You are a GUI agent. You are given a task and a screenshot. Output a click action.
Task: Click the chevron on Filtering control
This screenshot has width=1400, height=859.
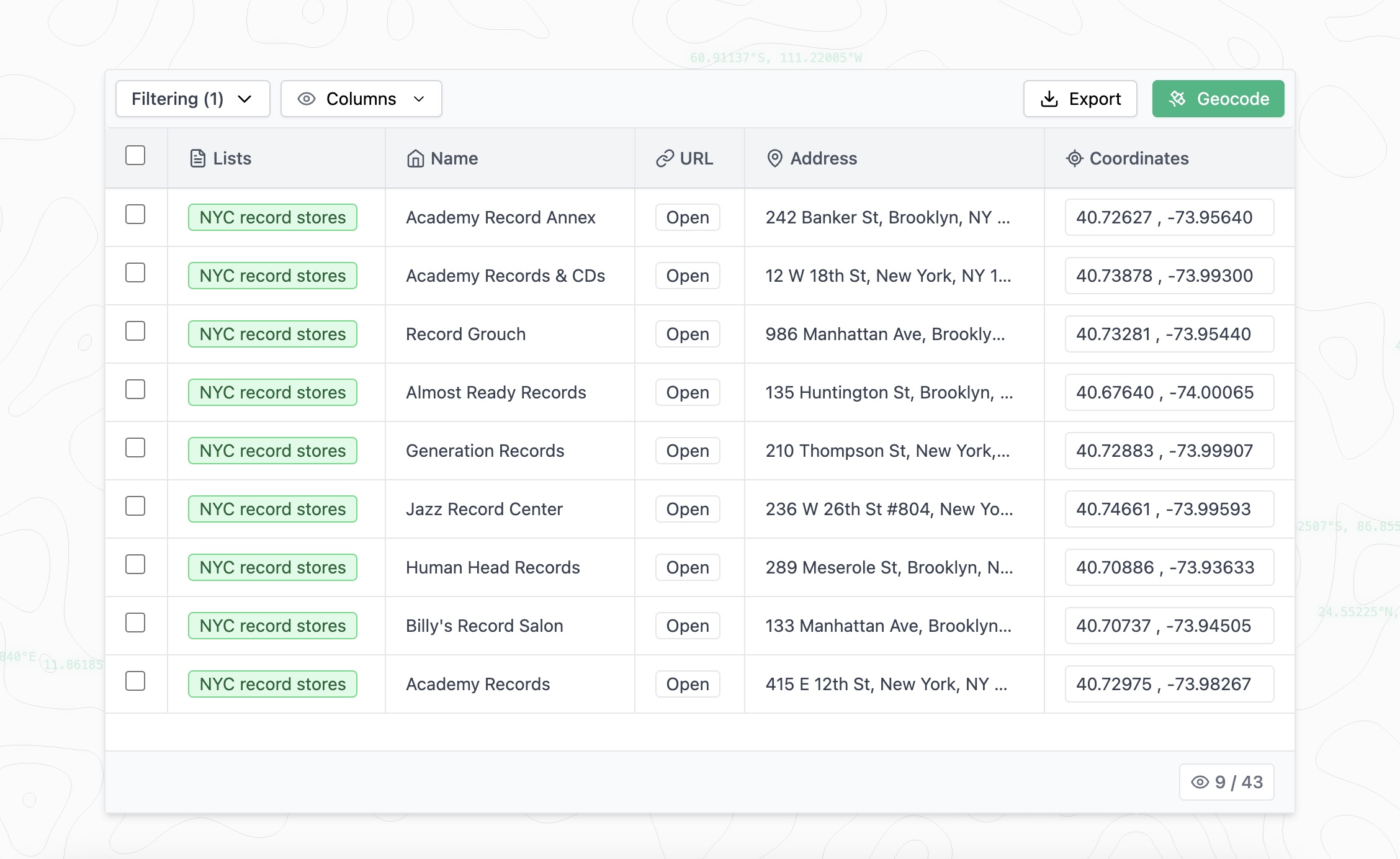click(x=245, y=98)
